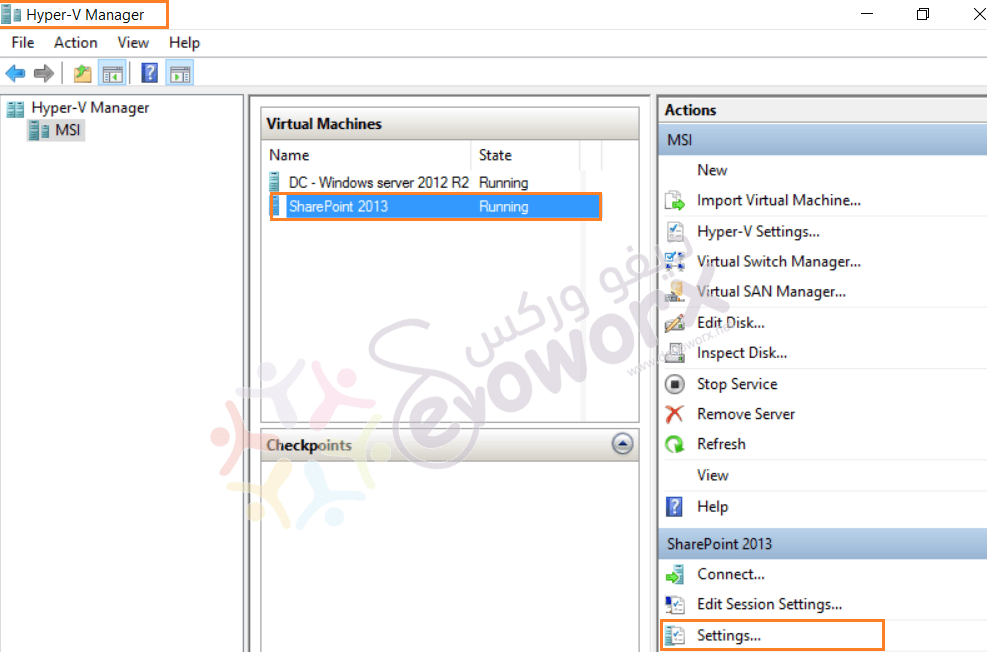Image resolution: width=987 pixels, height=652 pixels.
Task: Click the Running state of SharePoint 2013
Action: pos(503,206)
